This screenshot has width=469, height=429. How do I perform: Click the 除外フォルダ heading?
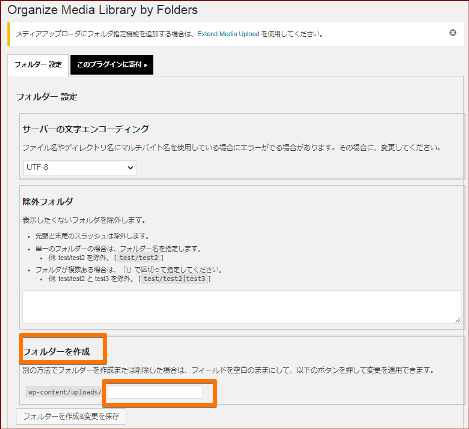48,201
